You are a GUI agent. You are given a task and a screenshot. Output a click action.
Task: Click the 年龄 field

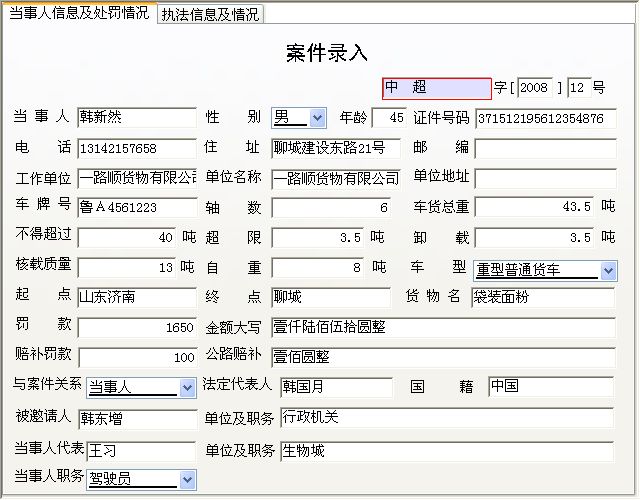(389, 118)
